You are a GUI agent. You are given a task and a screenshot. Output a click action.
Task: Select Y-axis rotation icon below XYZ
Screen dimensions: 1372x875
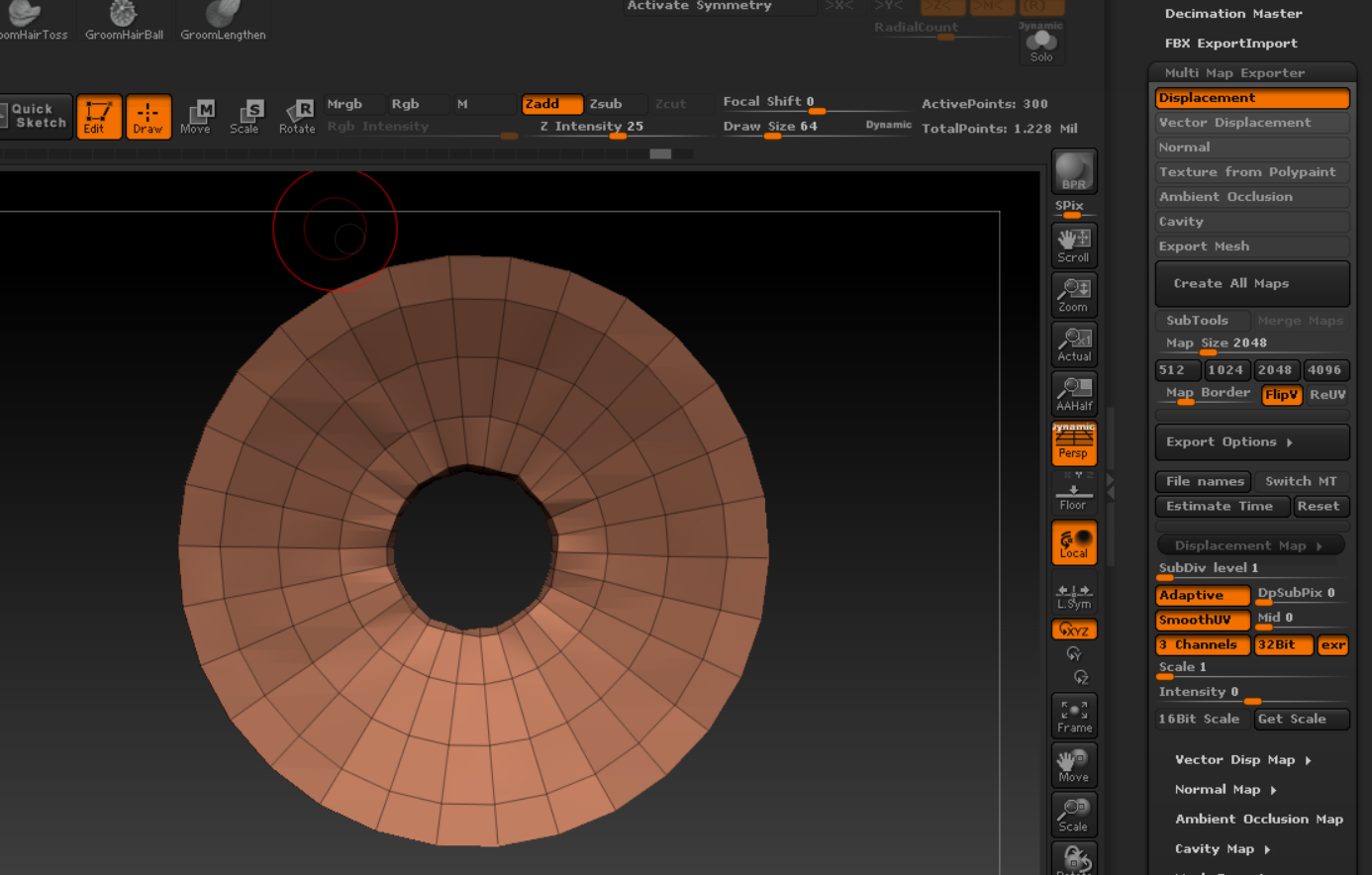1074,653
